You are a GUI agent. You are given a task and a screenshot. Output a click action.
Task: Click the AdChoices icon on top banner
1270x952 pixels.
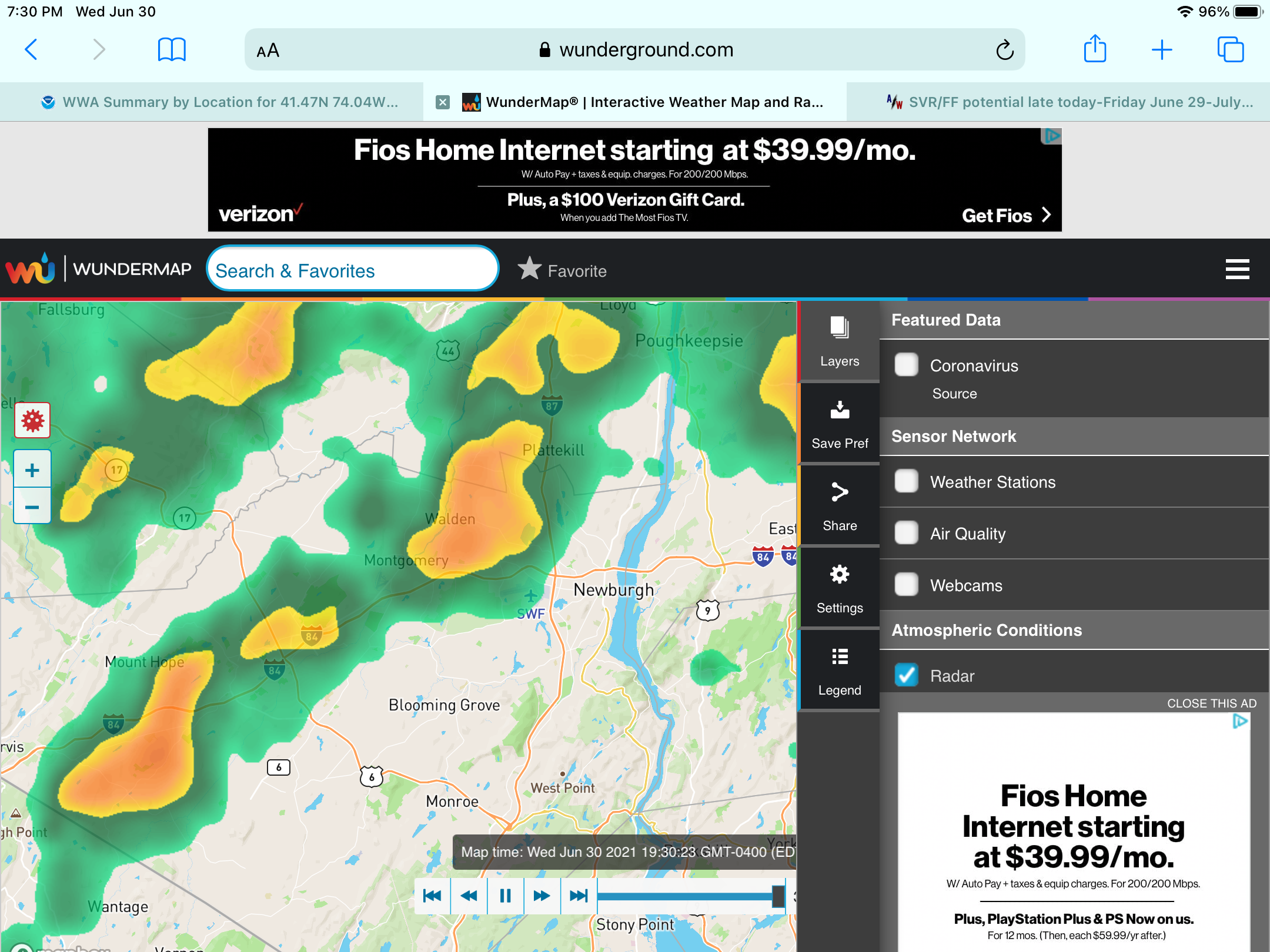point(1052,136)
